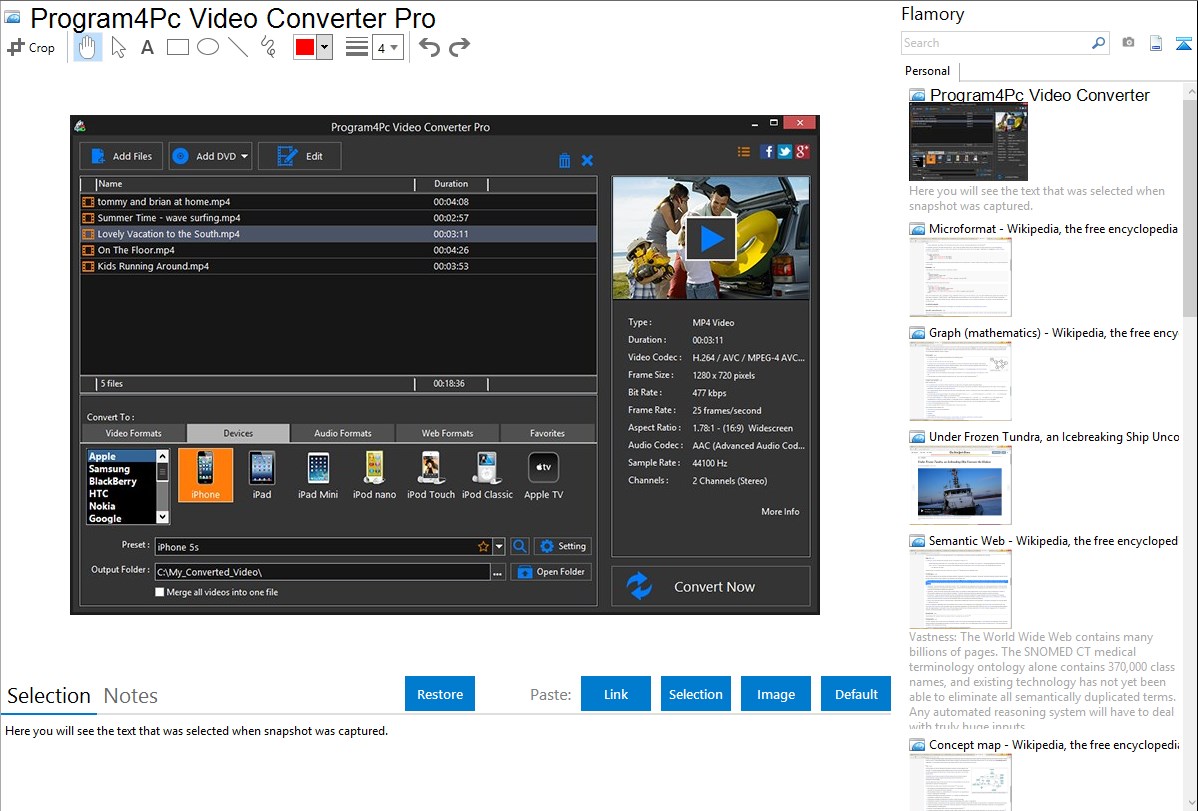Viewport: 1198px width, 811px height.
Task: Click the Add Files button
Action: 121,157
